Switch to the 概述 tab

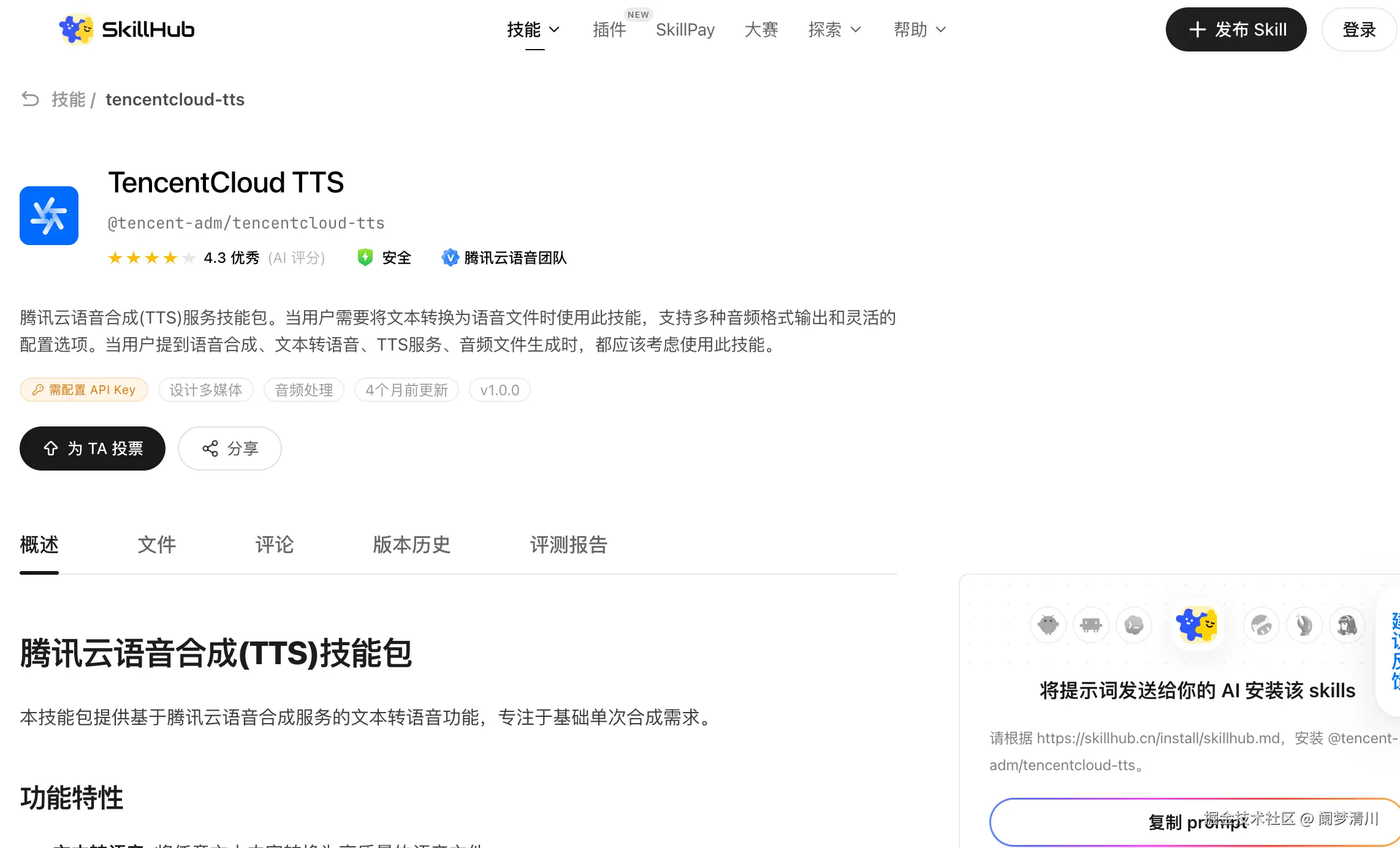(x=39, y=545)
